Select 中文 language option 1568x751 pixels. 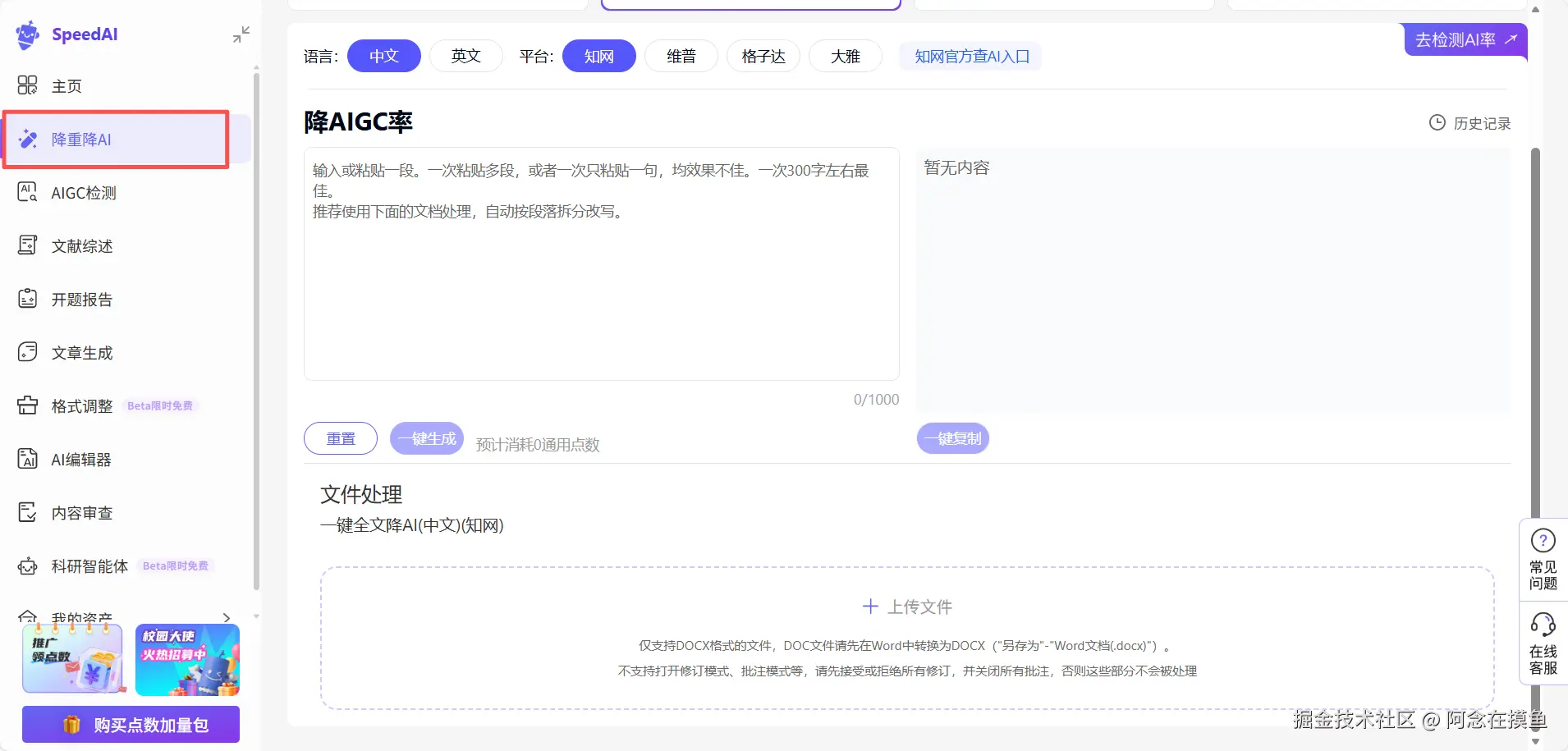coord(384,56)
